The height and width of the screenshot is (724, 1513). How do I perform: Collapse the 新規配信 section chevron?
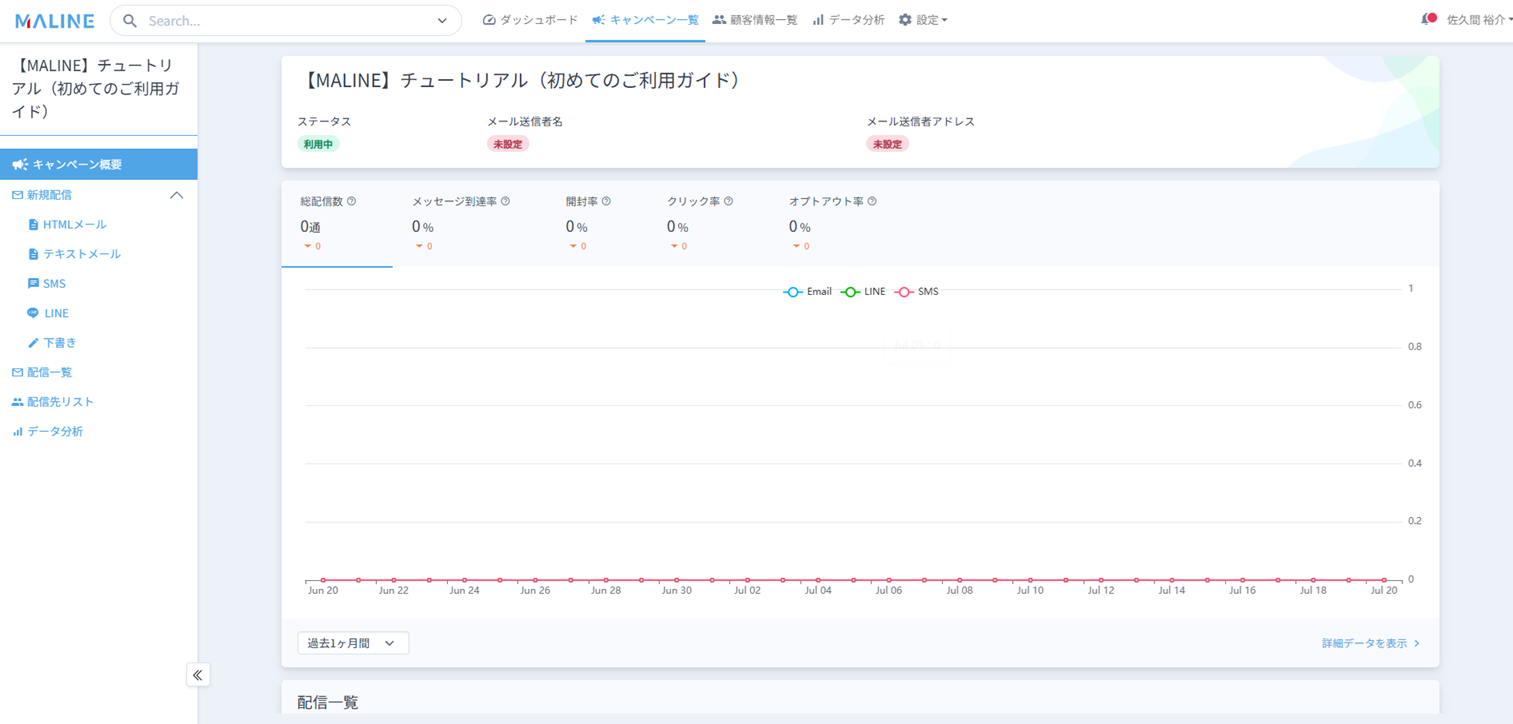click(177, 195)
